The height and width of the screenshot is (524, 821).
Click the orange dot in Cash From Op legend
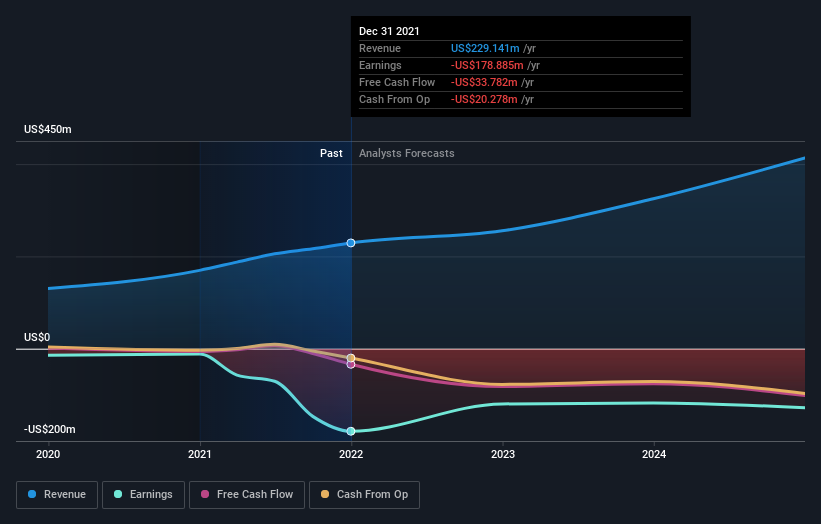(325, 494)
